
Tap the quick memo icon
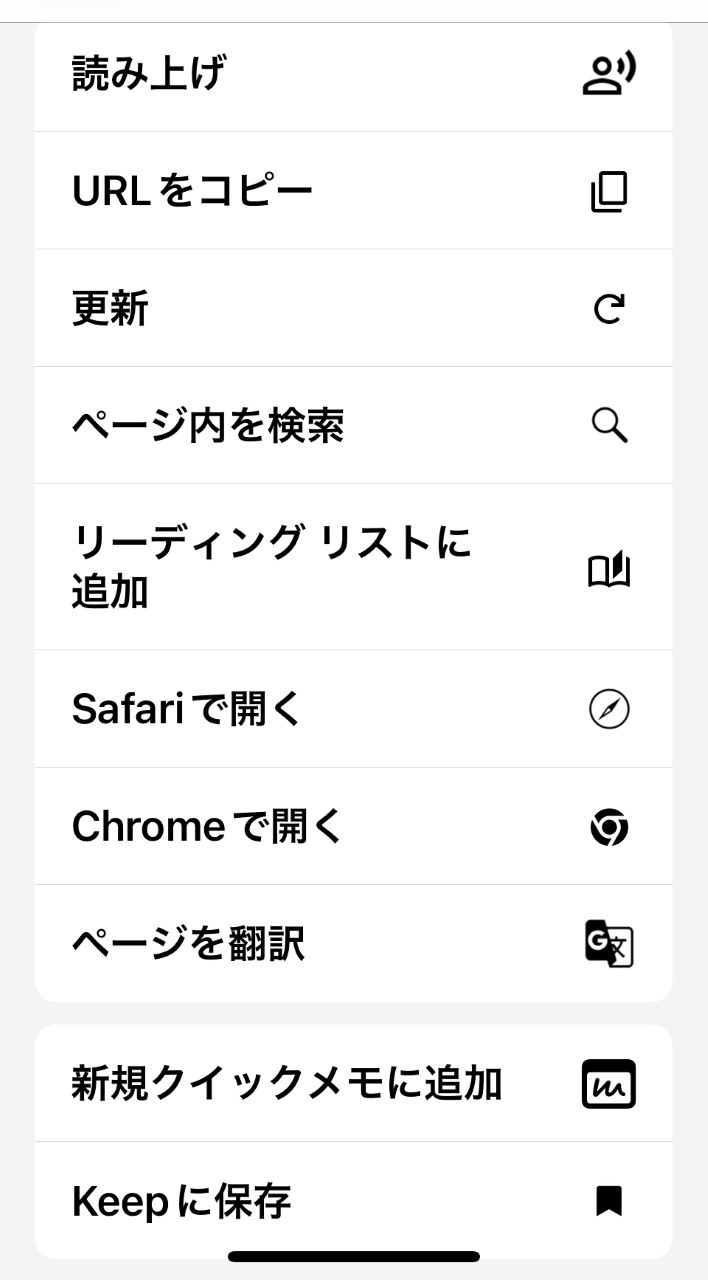tap(609, 1084)
